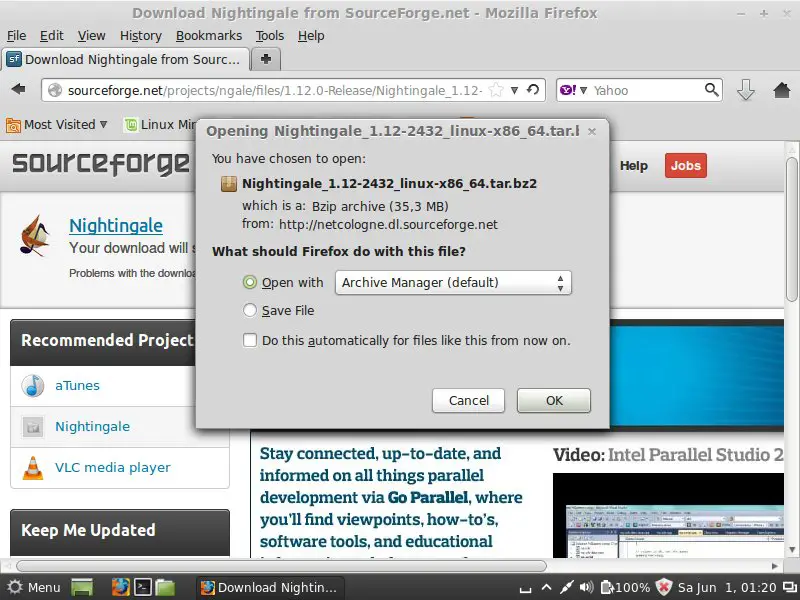Go back with the Firefox back arrow
Viewport: 800px width, 600px height.
click(x=19, y=90)
